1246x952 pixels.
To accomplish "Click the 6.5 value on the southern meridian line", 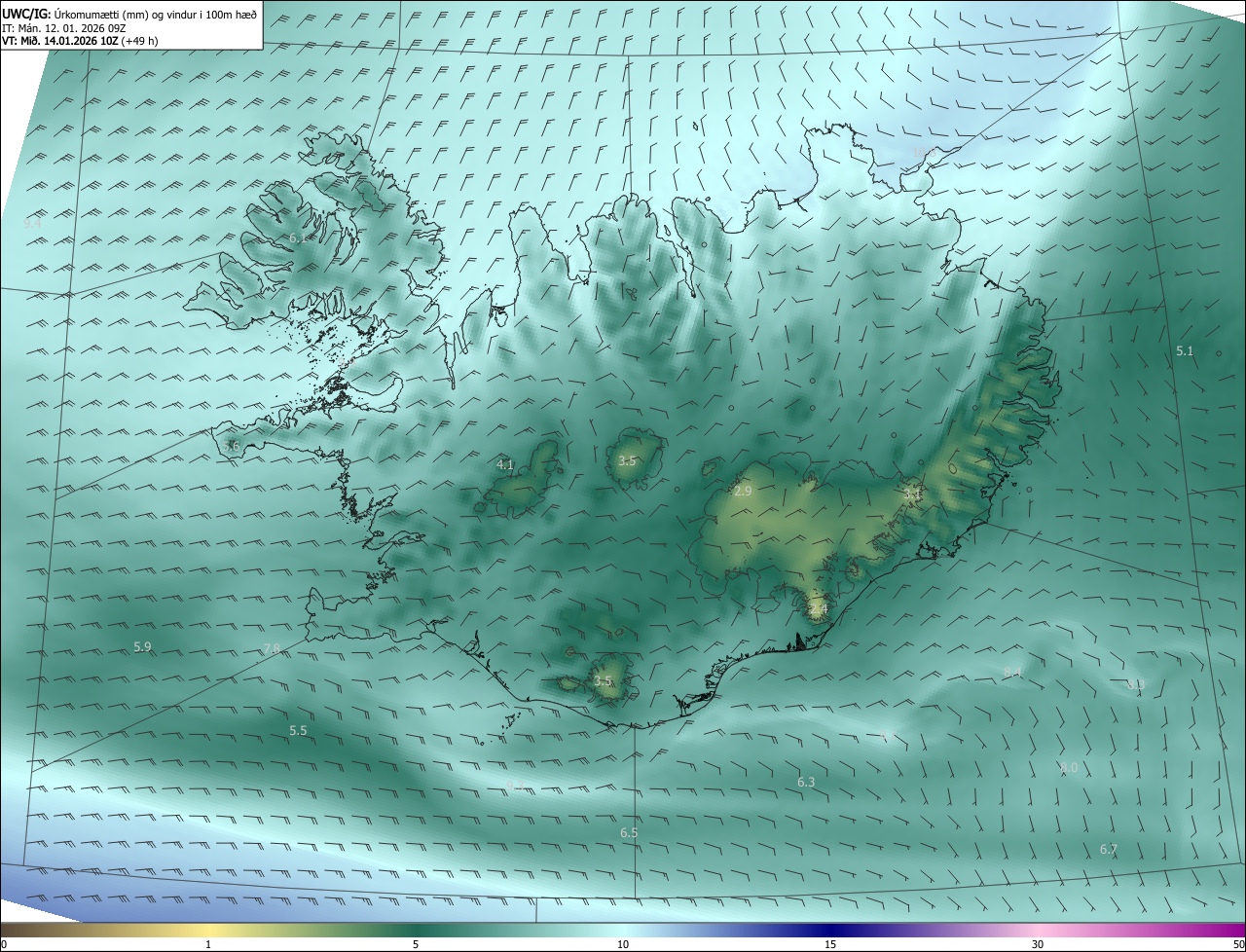I will point(629,833).
